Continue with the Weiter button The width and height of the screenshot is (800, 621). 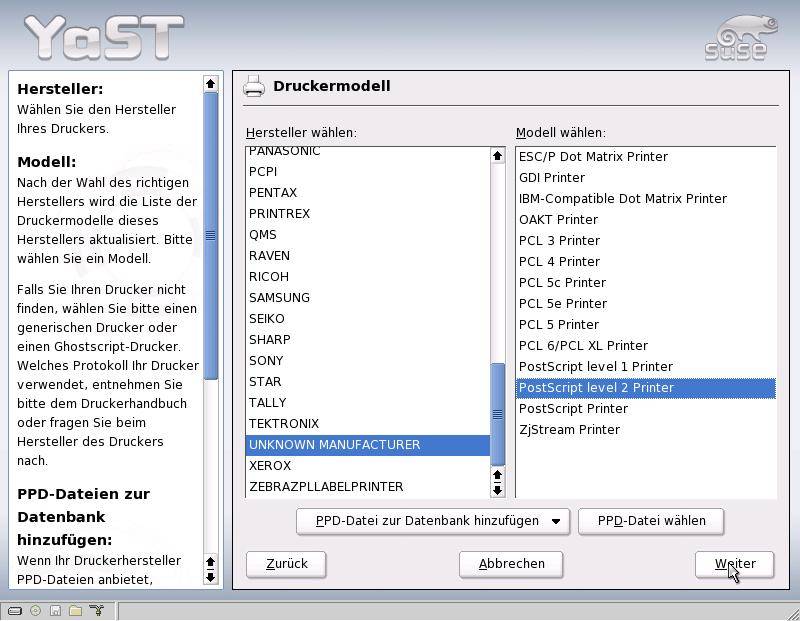pyautogui.click(x=735, y=564)
